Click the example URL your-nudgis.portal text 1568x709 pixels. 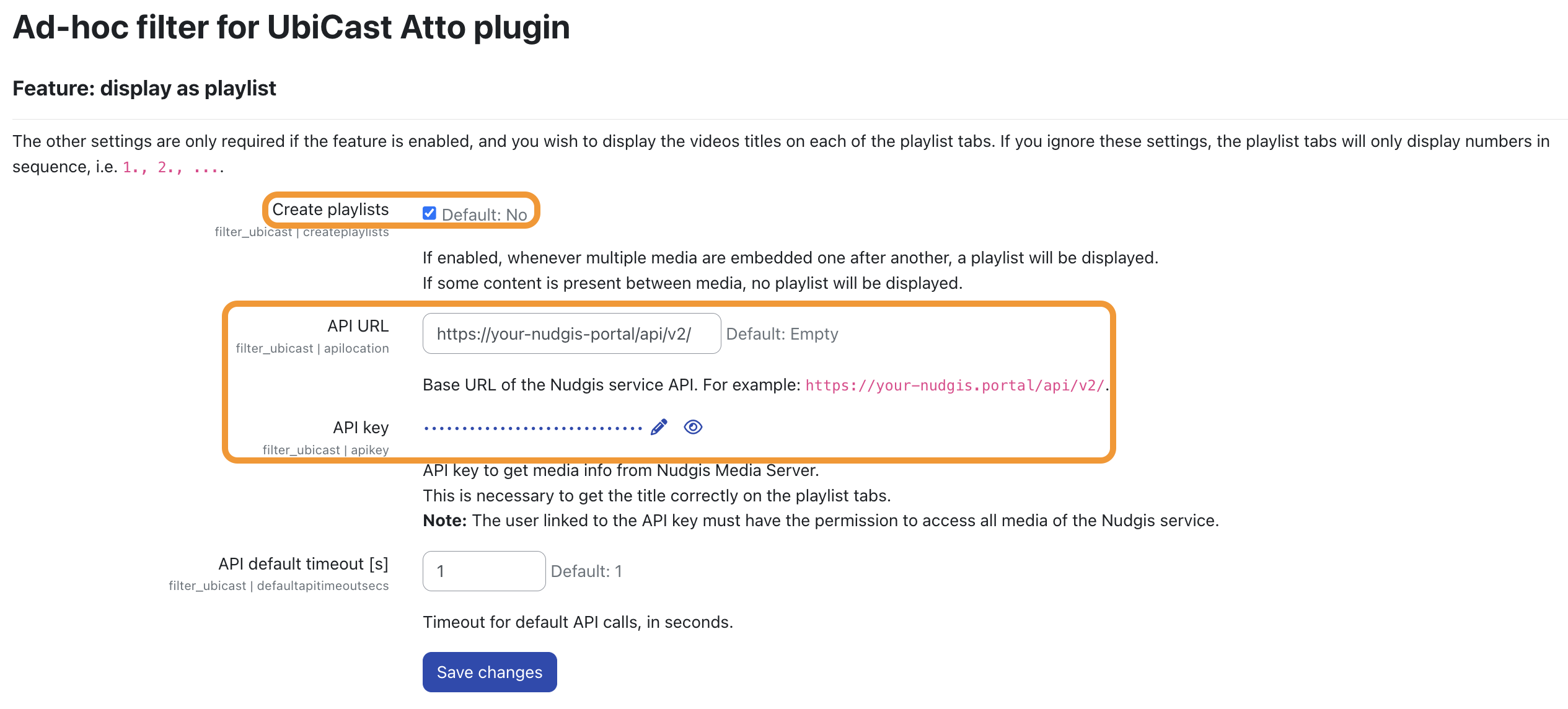coord(954,385)
